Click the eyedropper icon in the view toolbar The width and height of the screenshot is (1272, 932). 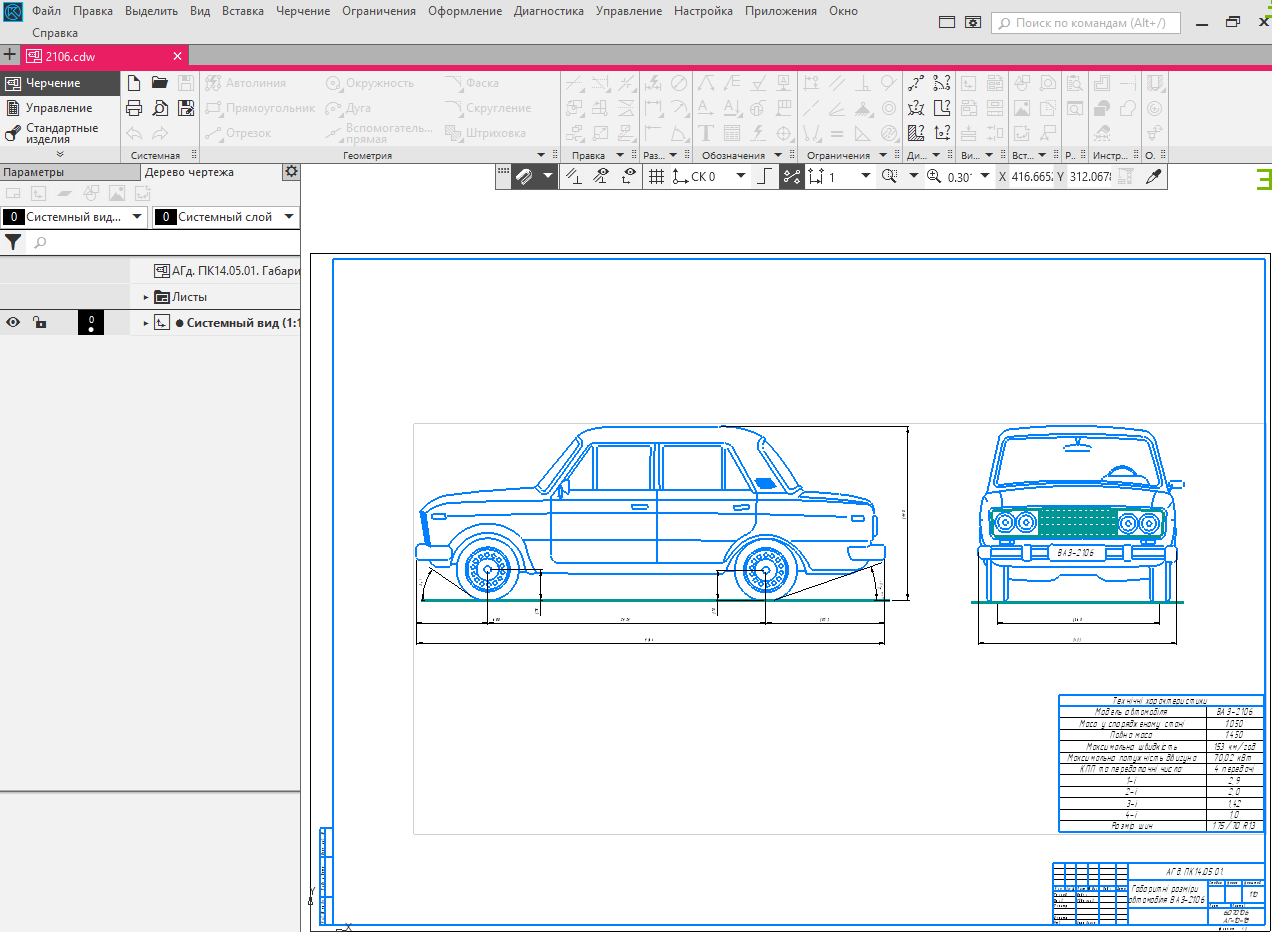[1153, 177]
